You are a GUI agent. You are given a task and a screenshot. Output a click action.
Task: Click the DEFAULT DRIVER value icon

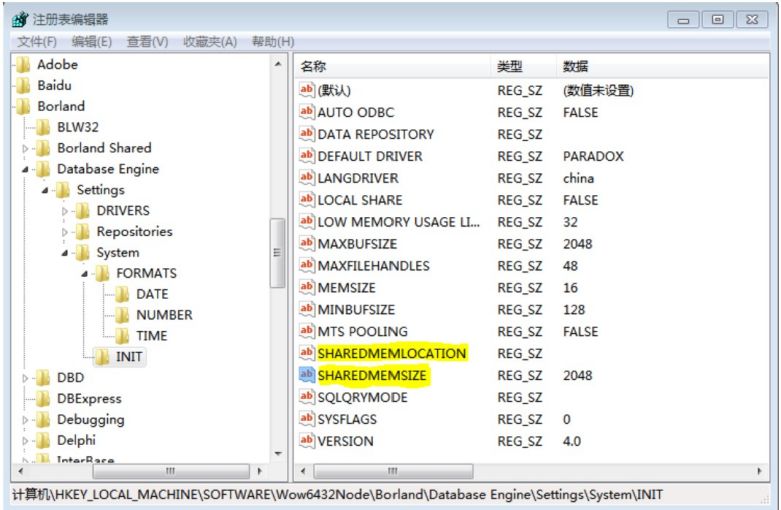coord(307,156)
